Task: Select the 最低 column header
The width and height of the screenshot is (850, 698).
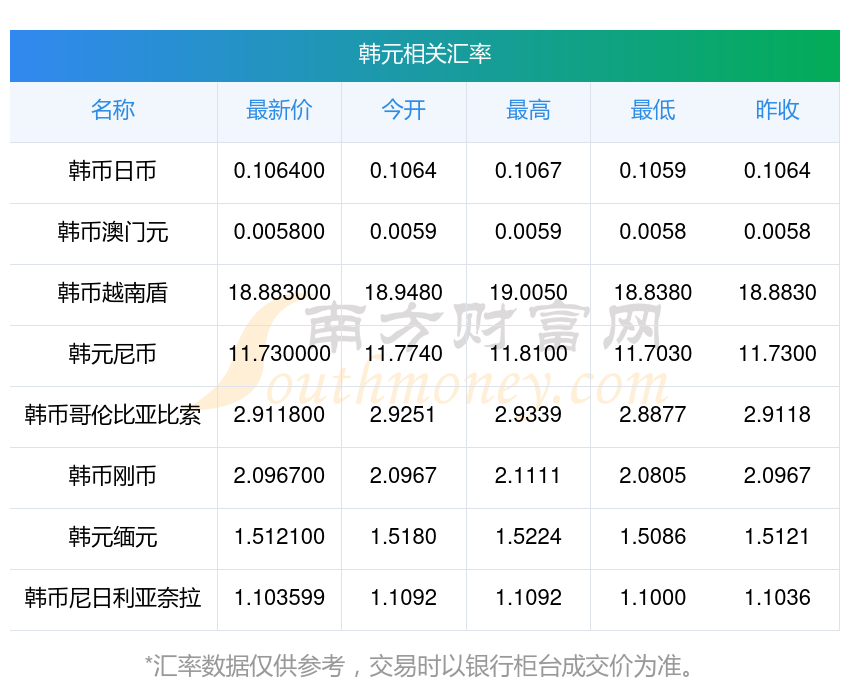Action: click(x=653, y=110)
